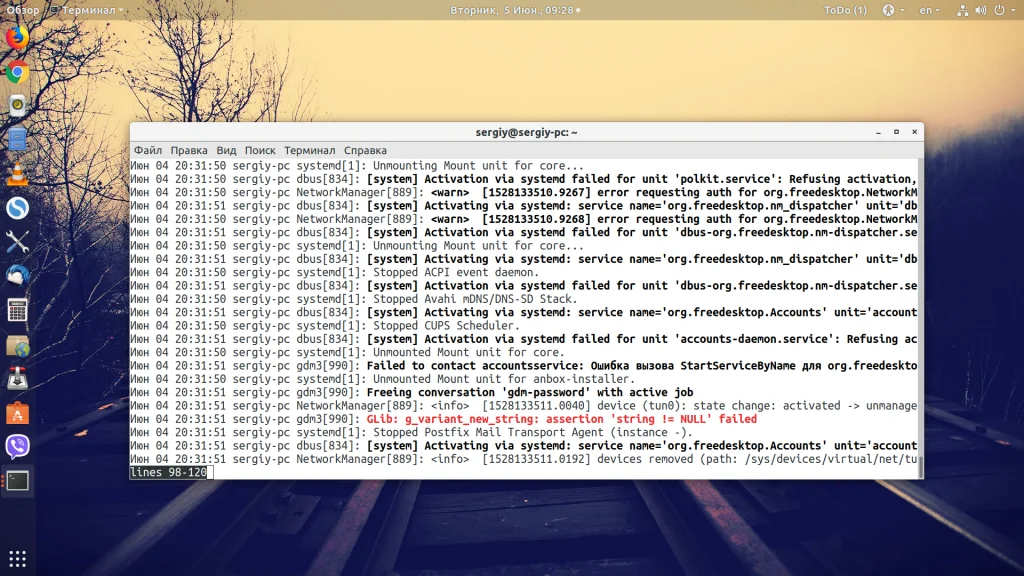
Task: Open Google Chrome from the dock
Action: point(18,72)
